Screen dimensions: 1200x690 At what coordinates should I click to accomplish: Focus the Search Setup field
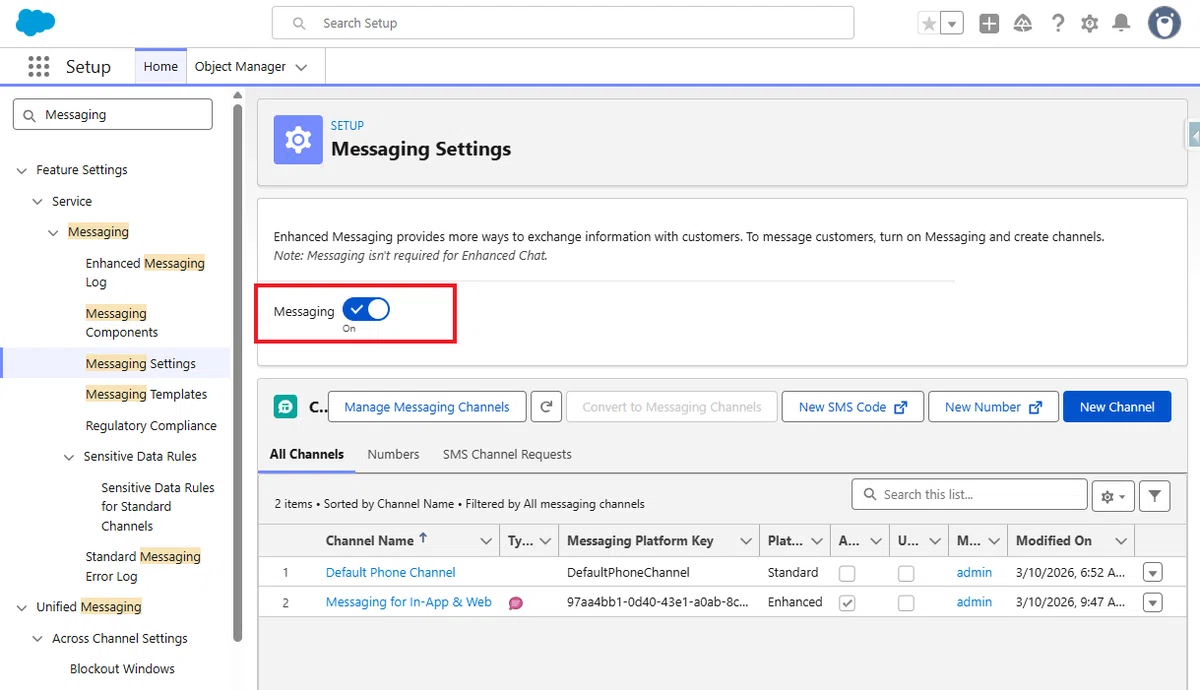pos(563,23)
